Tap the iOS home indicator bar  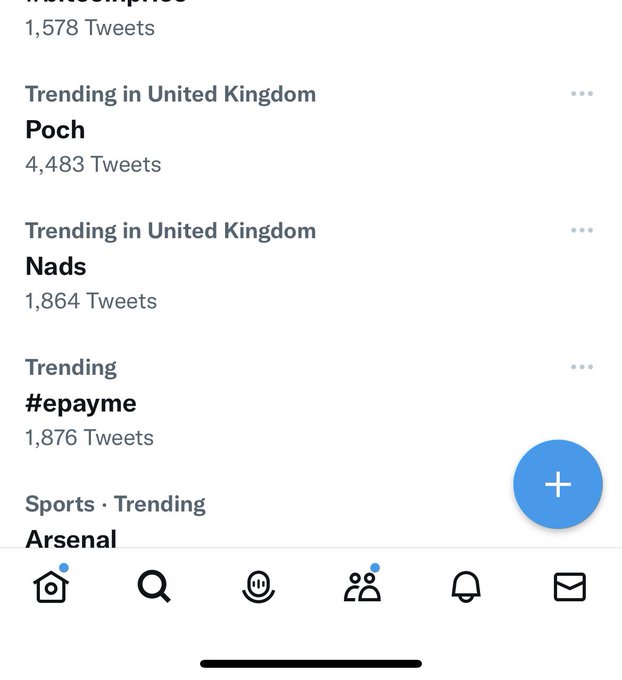[311, 664]
